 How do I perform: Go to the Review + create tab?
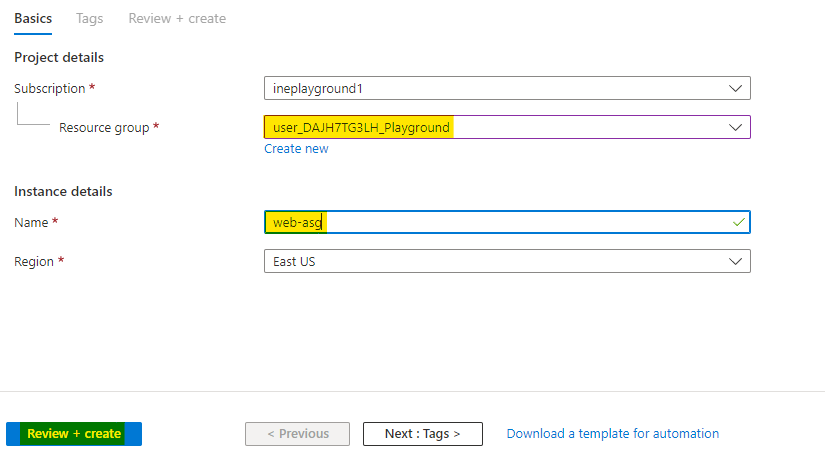coord(177,18)
